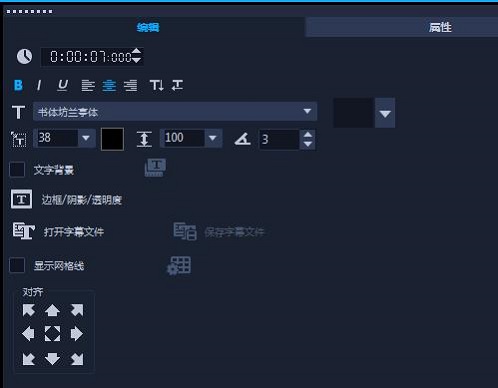Switch to the 编辑 tab
The height and width of the screenshot is (388, 498).
click(x=148, y=27)
